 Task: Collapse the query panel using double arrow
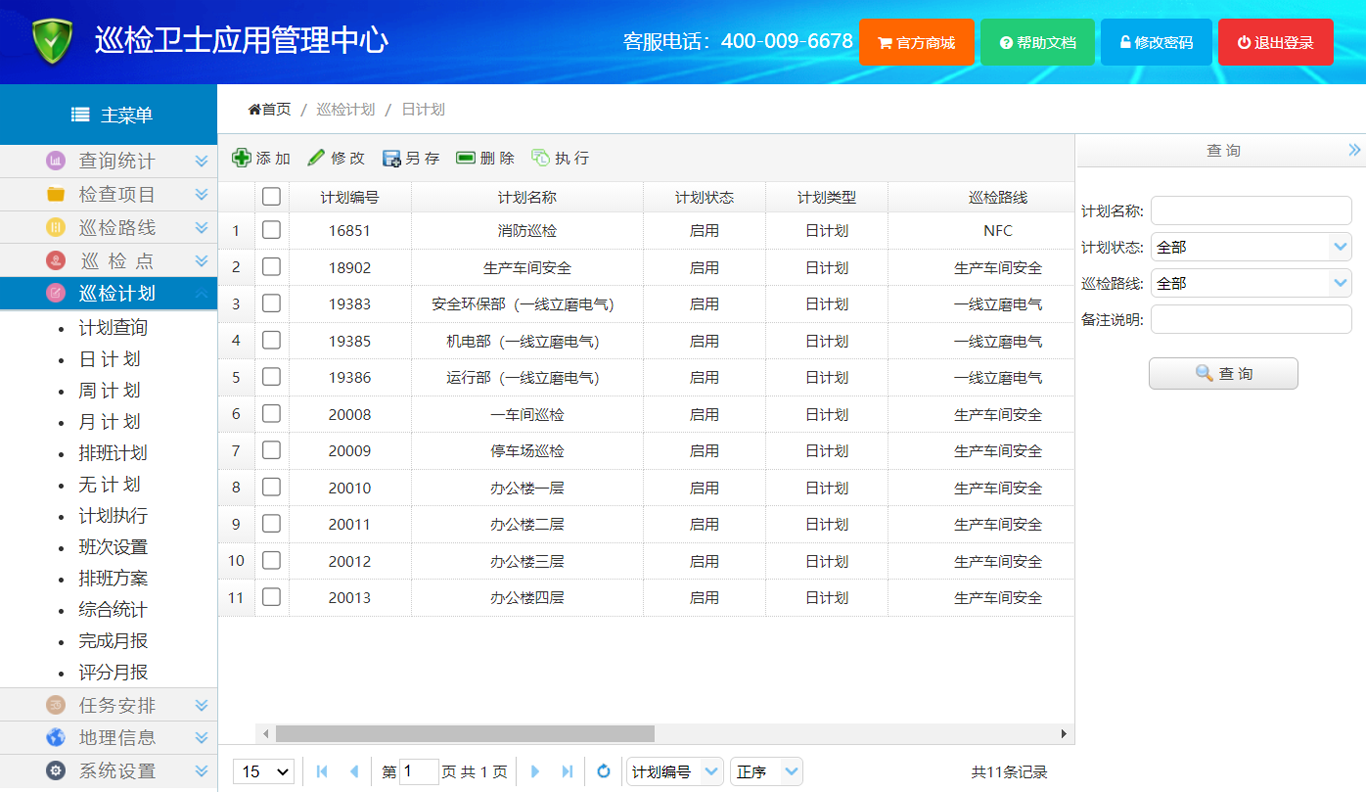coord(1354,150)
